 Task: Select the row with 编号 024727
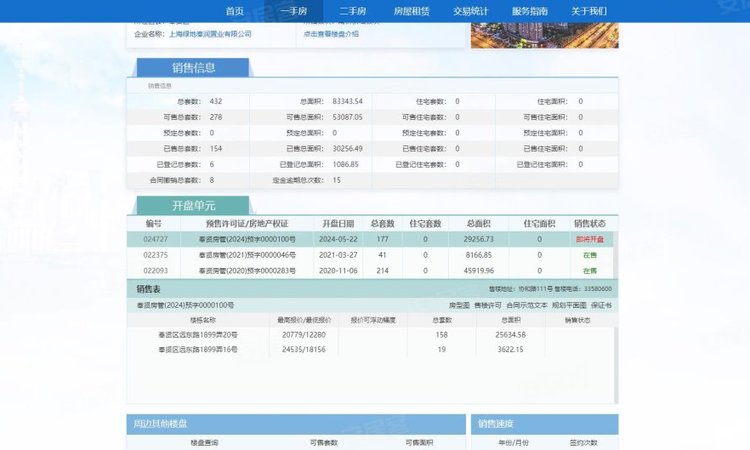pyautogui.click(x=370, y=239)
